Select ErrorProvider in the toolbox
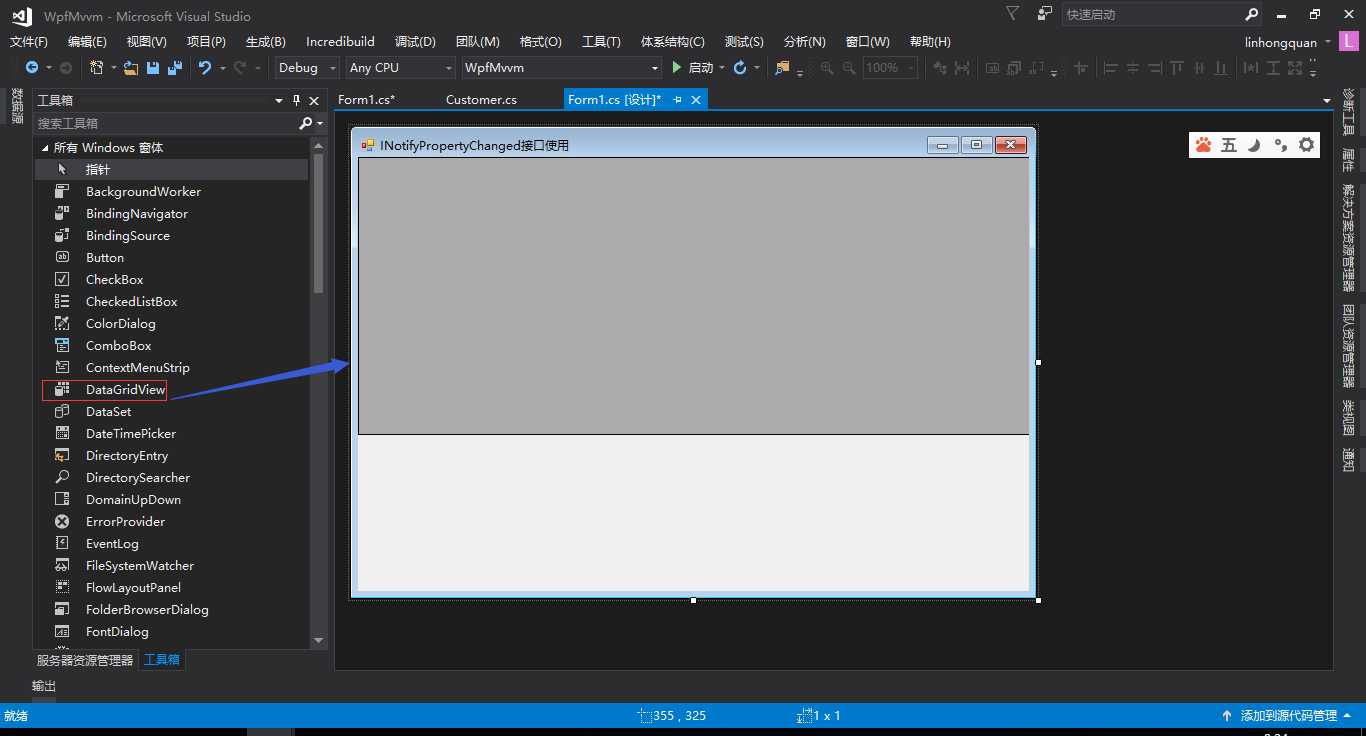 [x=171, y=522]
